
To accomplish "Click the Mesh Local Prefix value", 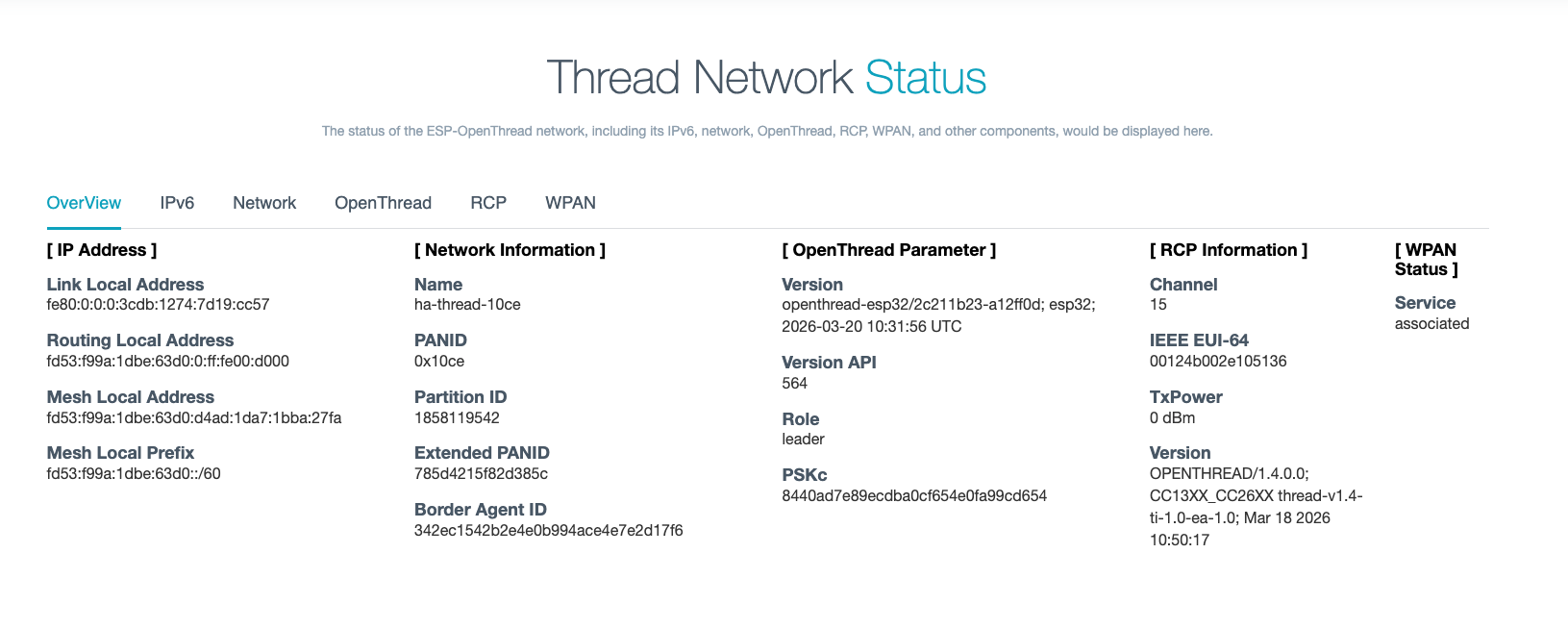I will tap(134, 474).
